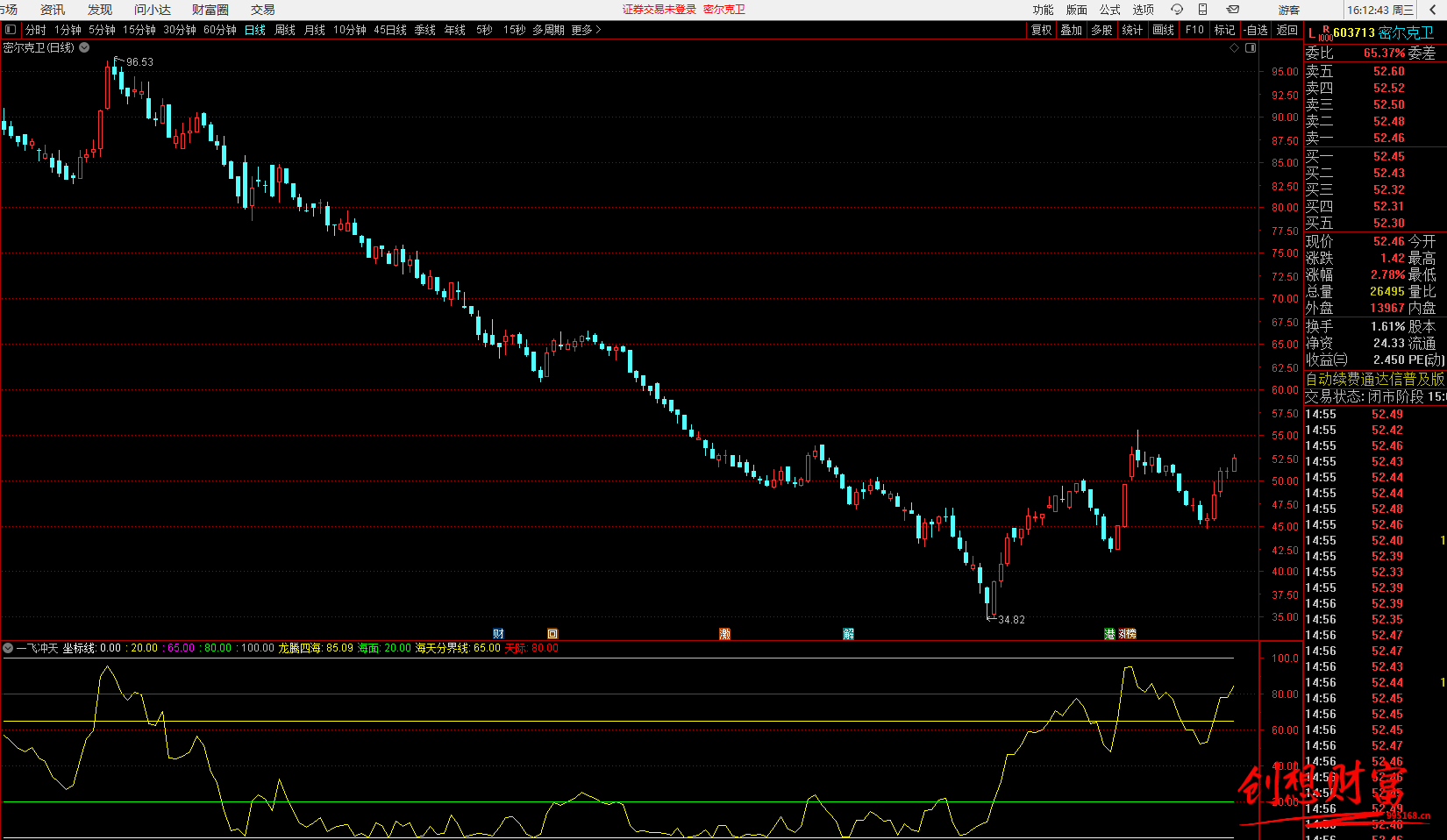
Task: Click the 解 event marker on the chart
Action: click(849, 634)
